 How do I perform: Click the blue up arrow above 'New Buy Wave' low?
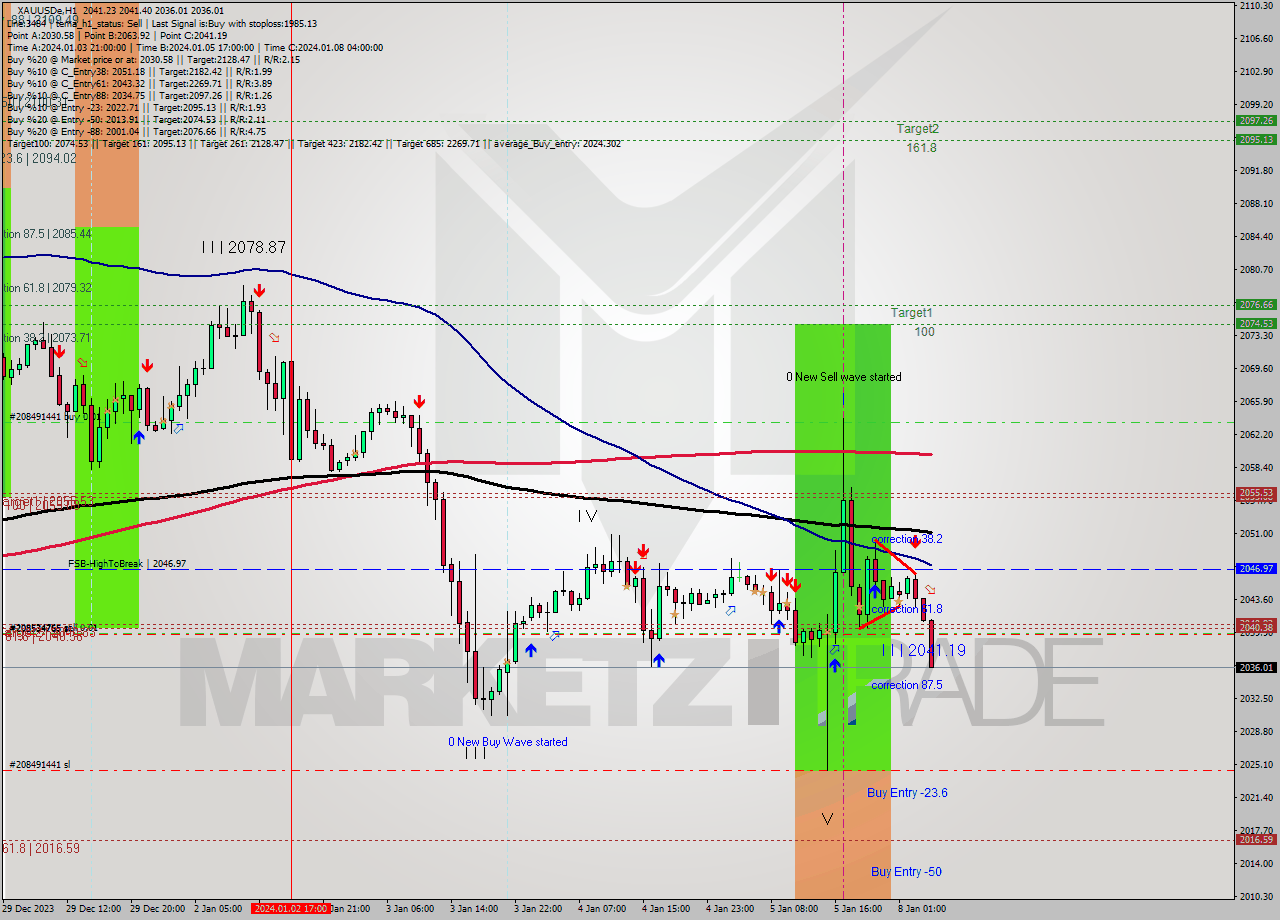point(530,650)
